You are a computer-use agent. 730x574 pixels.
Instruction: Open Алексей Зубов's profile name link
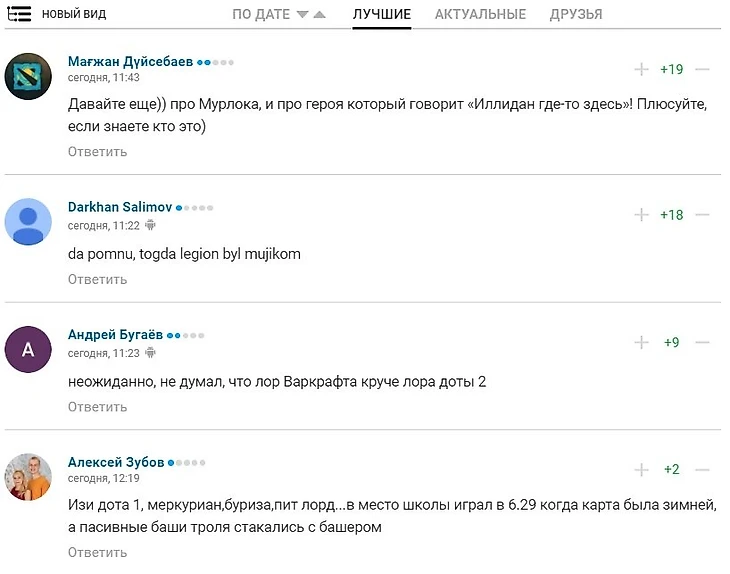click(115, 462)
